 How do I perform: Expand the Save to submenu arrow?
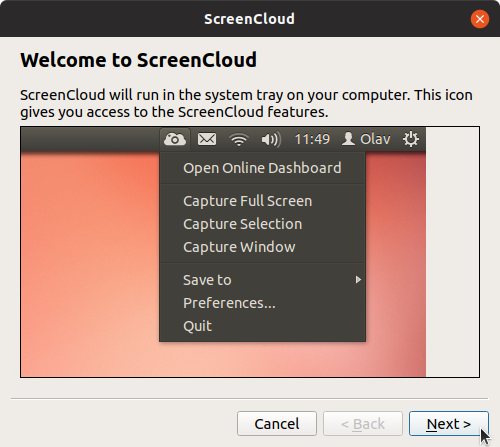358,280
